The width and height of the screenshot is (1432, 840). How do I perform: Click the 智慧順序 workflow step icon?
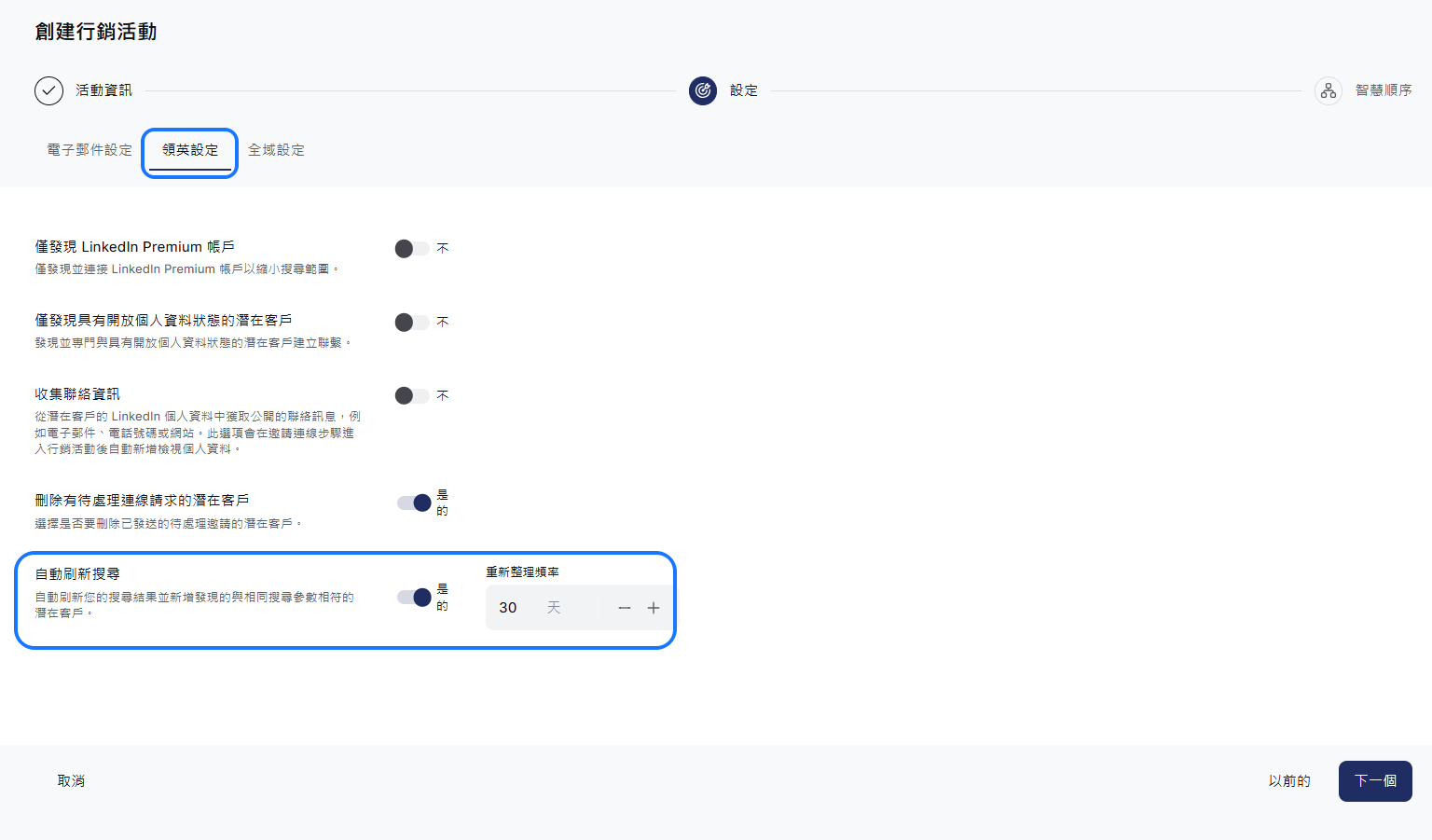[1328, 90]
